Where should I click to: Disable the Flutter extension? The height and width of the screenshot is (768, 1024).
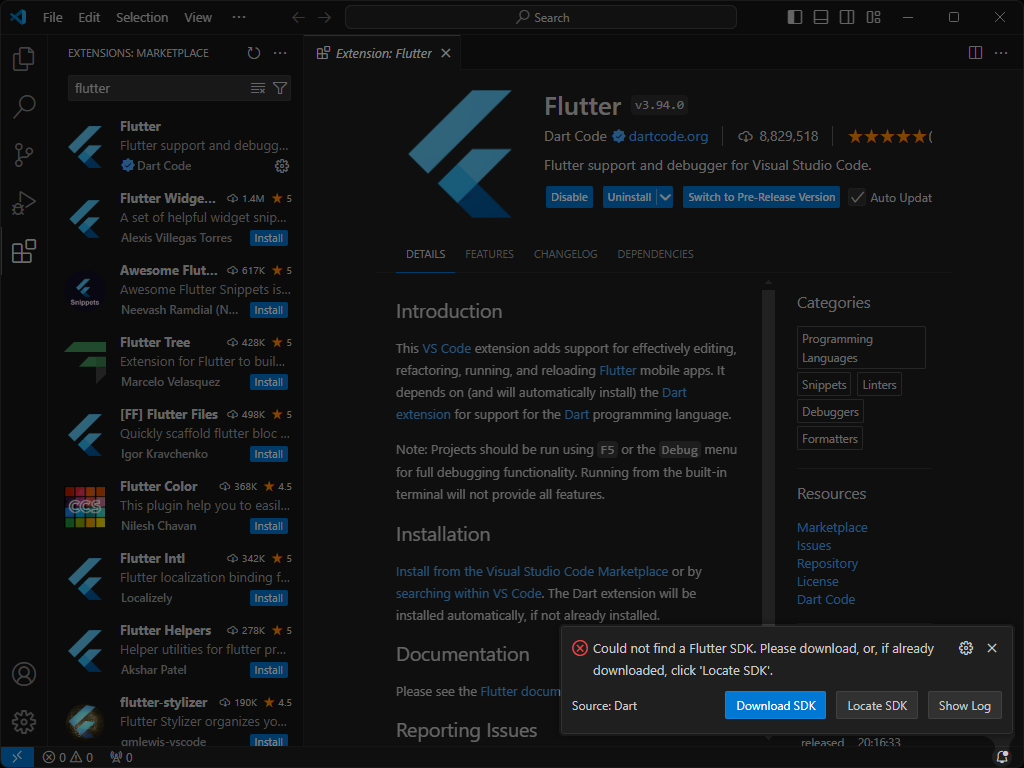[x=569, y=197]
